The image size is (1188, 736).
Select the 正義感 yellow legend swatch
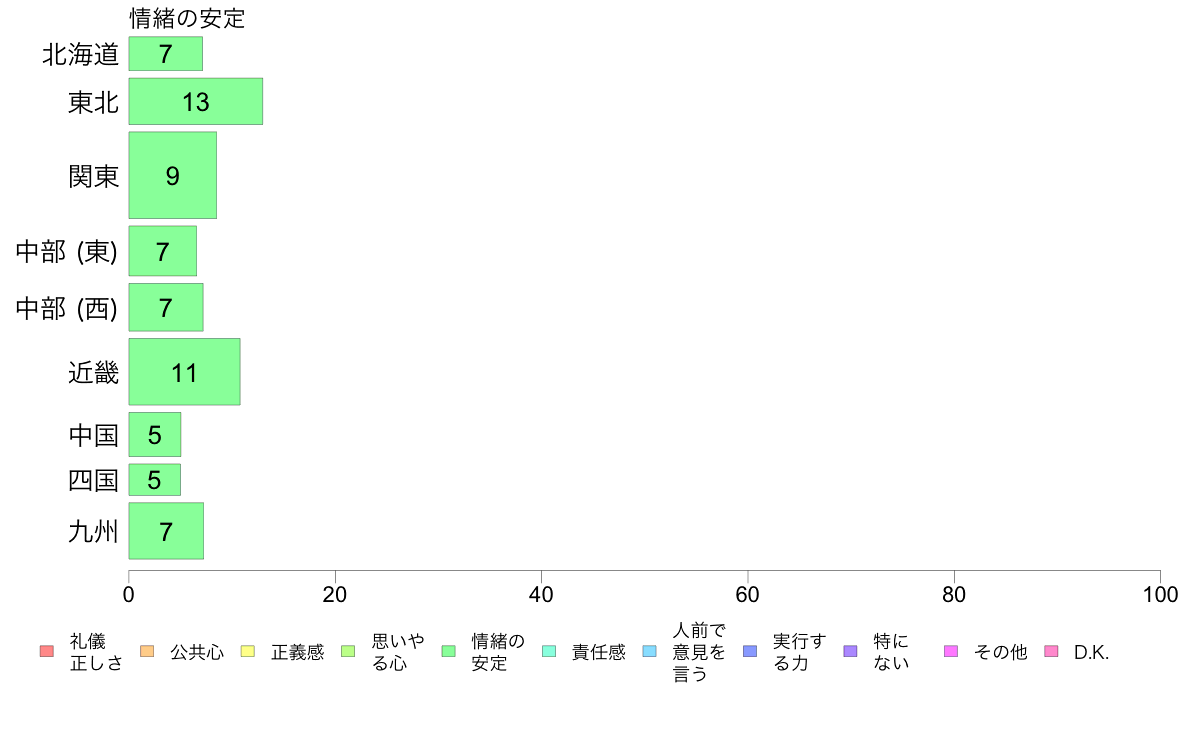click(248, 651)
